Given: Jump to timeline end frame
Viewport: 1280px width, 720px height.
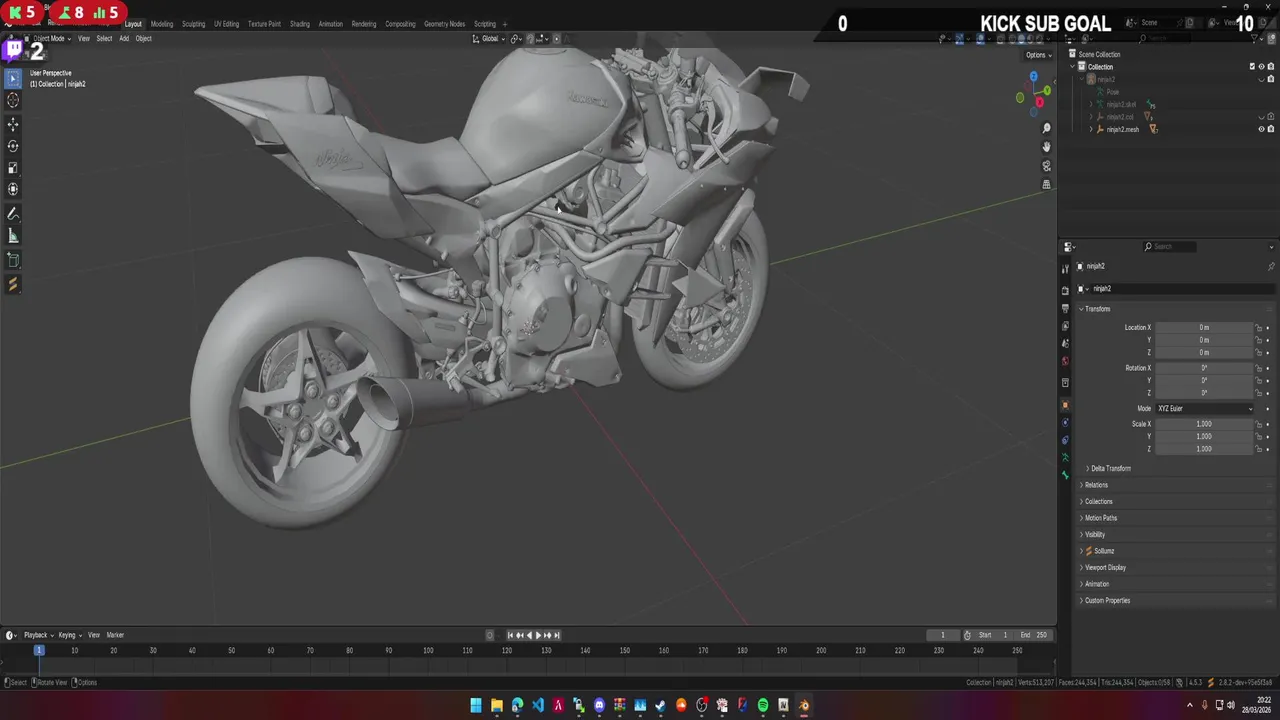Looking at the screenshot, I should [557, 635].
